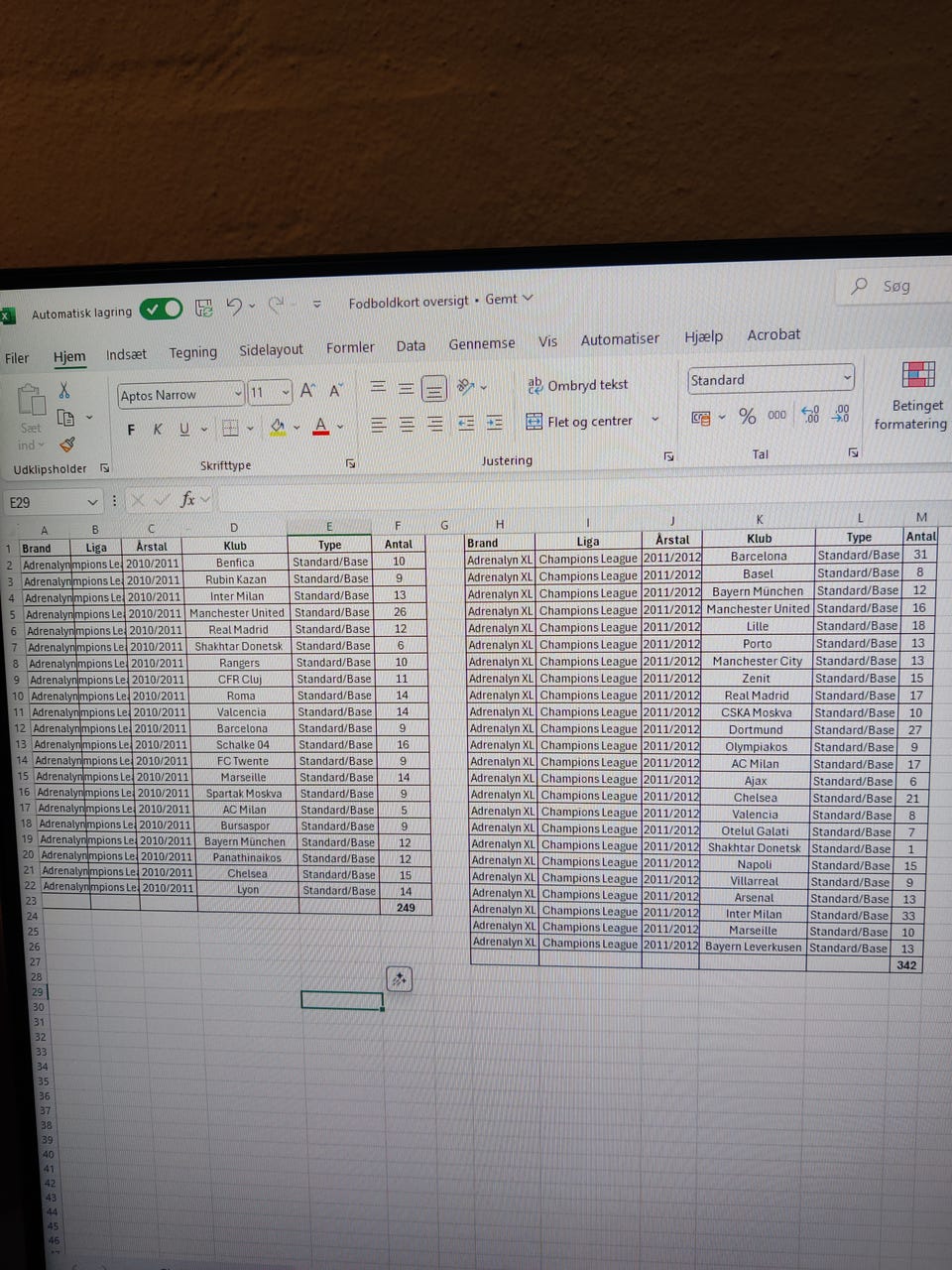Viewport: 952px width, 1270px height.
Task: Open the Udklipsholder dialog launcher
Action: [104, 468]
